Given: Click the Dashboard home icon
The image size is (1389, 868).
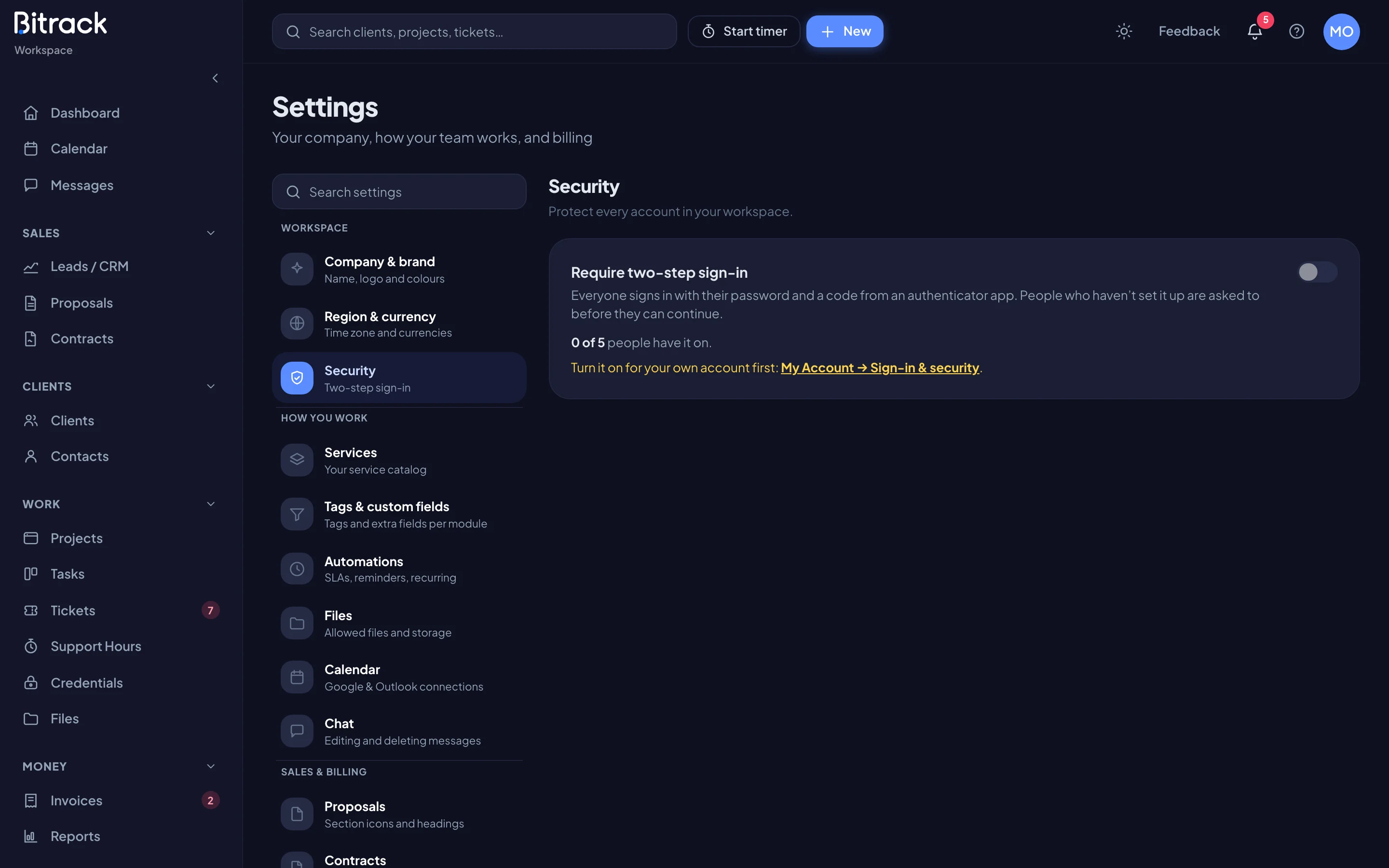Looking at the screenshot, I should tap(31, 113).
